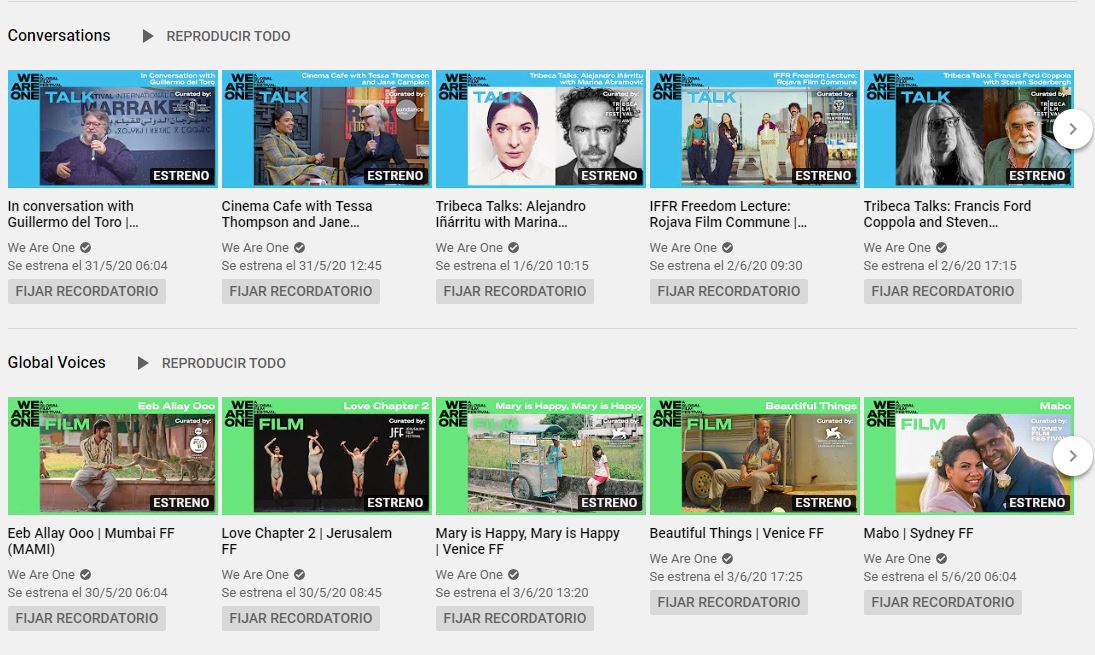
Task: Click premiere date 'Se estrena el 31/5/20 12:45'
Action: [302, 266]
